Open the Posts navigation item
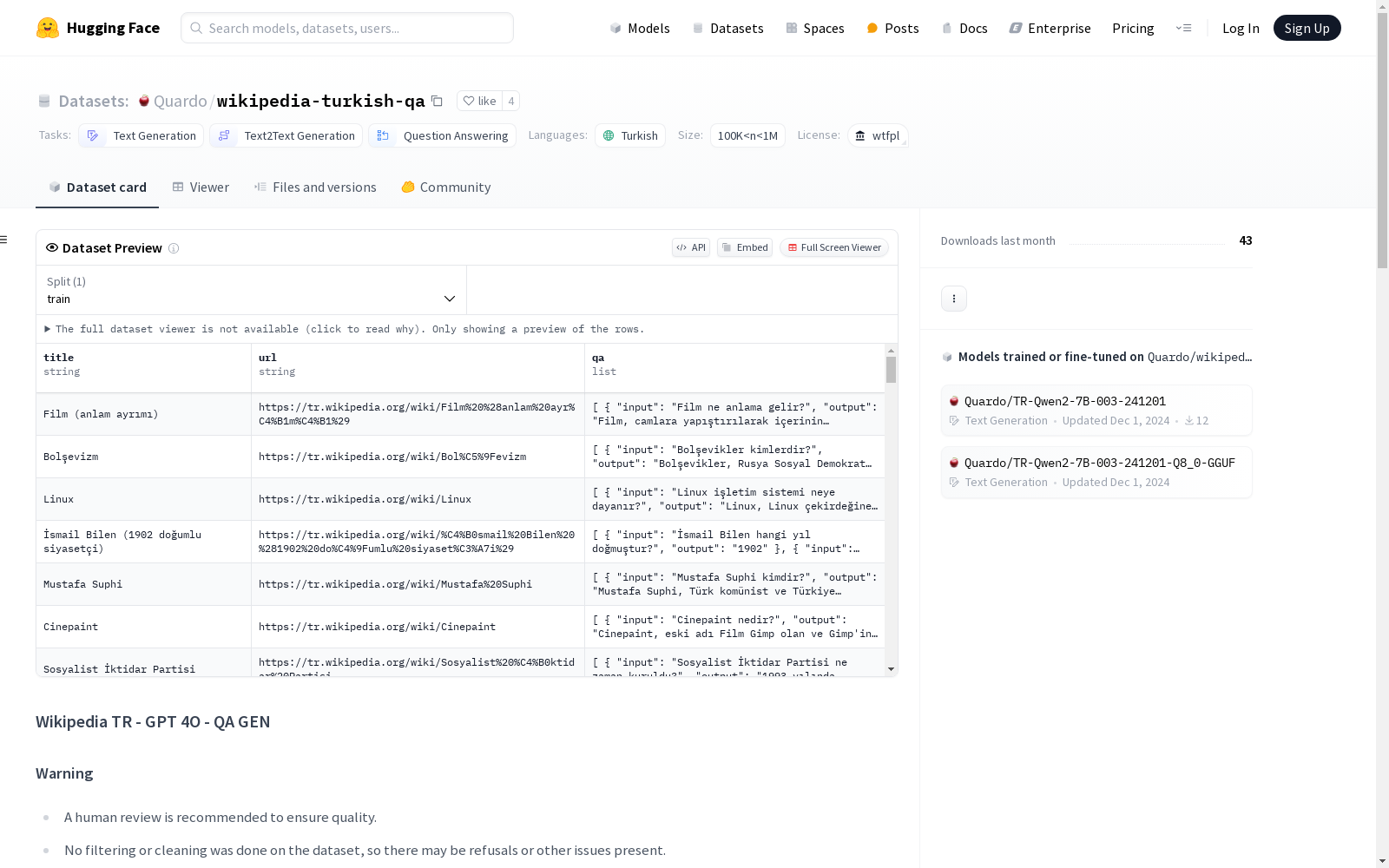This screenshot has width=1389, height=868. coord(893,28)
